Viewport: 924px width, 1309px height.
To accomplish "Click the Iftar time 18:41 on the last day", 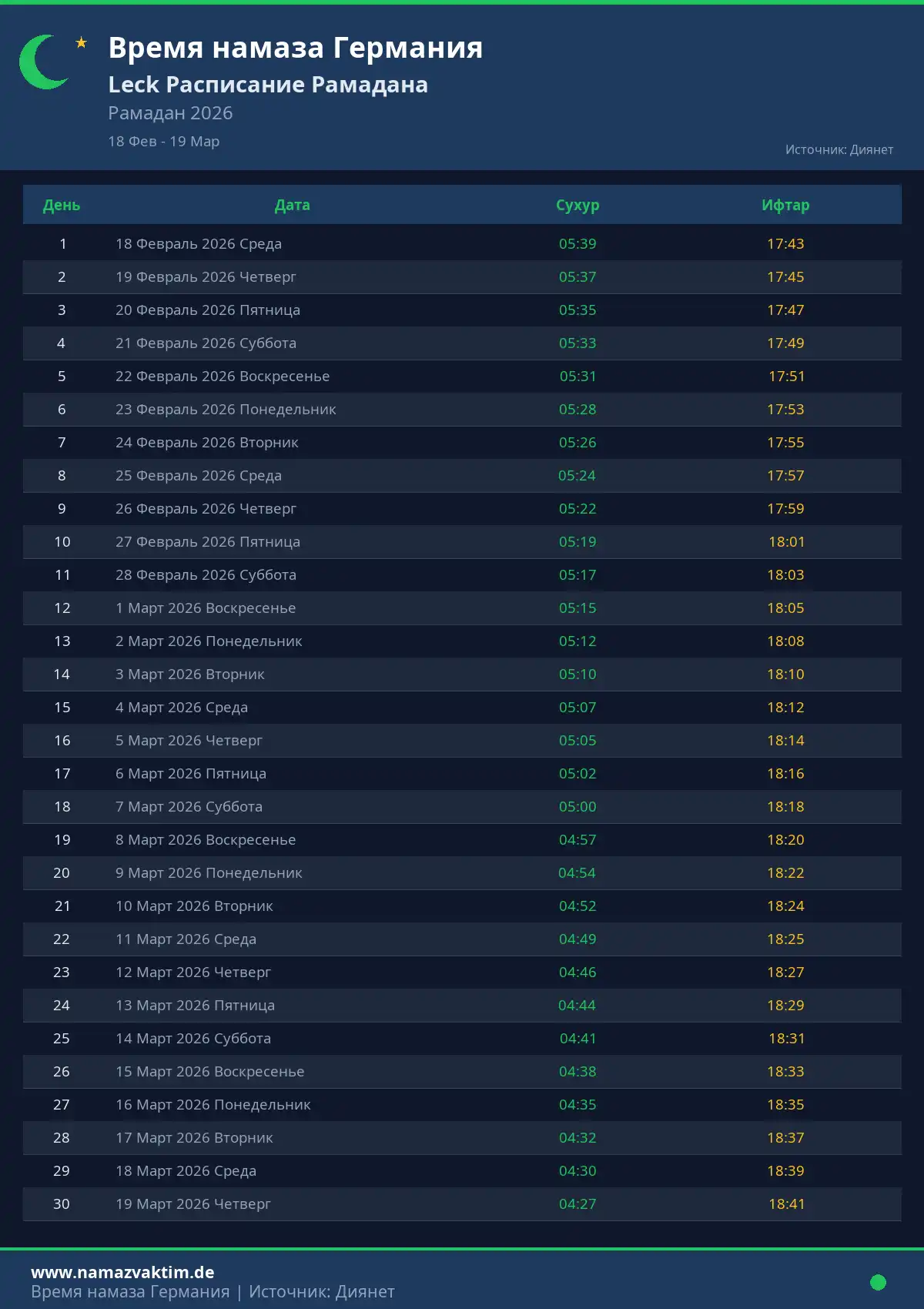I will click(786, 1204).
